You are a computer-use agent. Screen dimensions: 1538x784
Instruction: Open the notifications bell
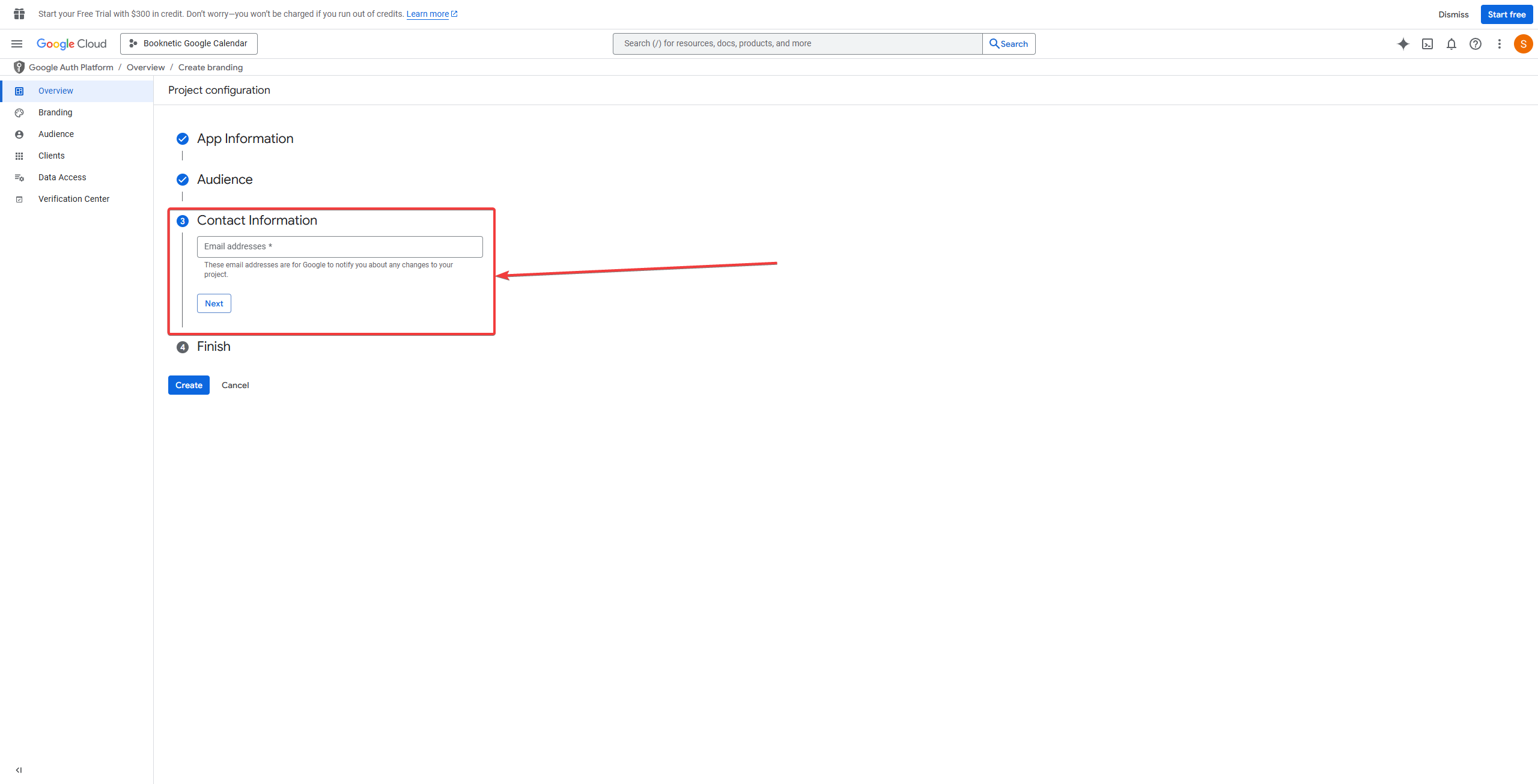point(1451,44)
